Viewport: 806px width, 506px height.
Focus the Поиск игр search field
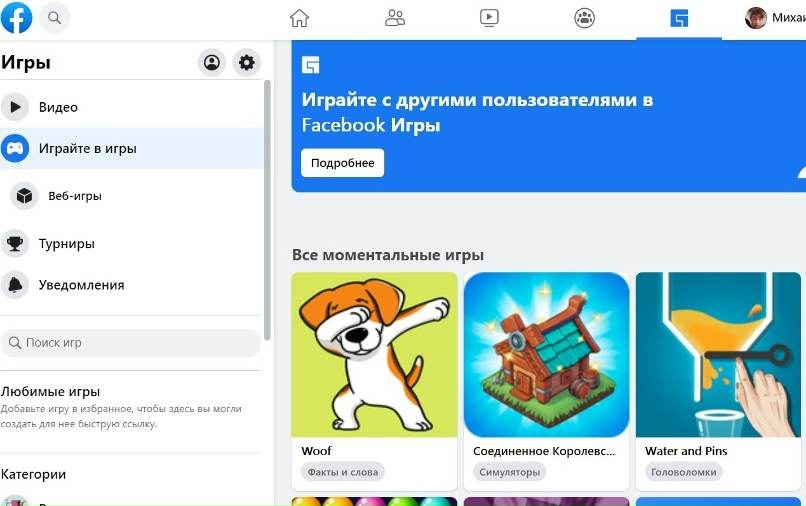tap(131, 343)
